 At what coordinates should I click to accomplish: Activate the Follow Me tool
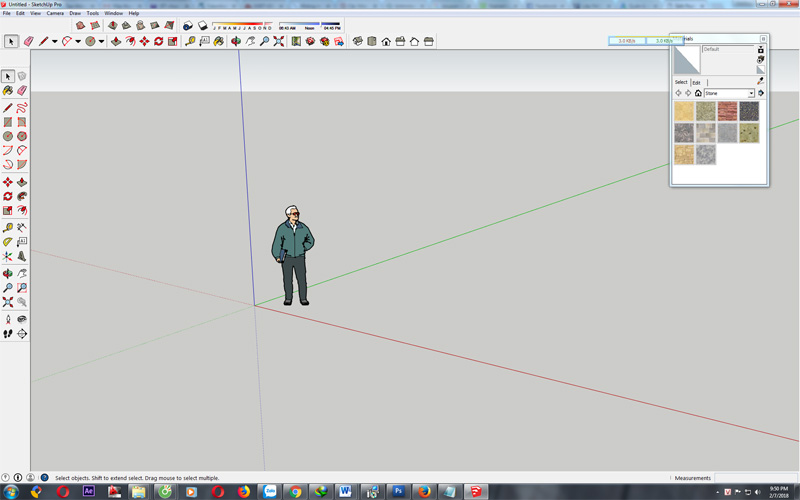click(22, 196)
